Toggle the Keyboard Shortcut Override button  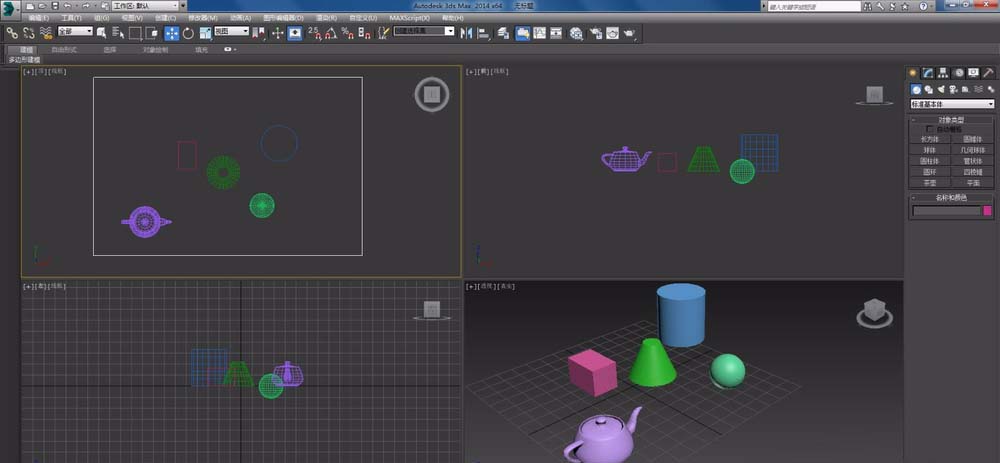point(295,33)
